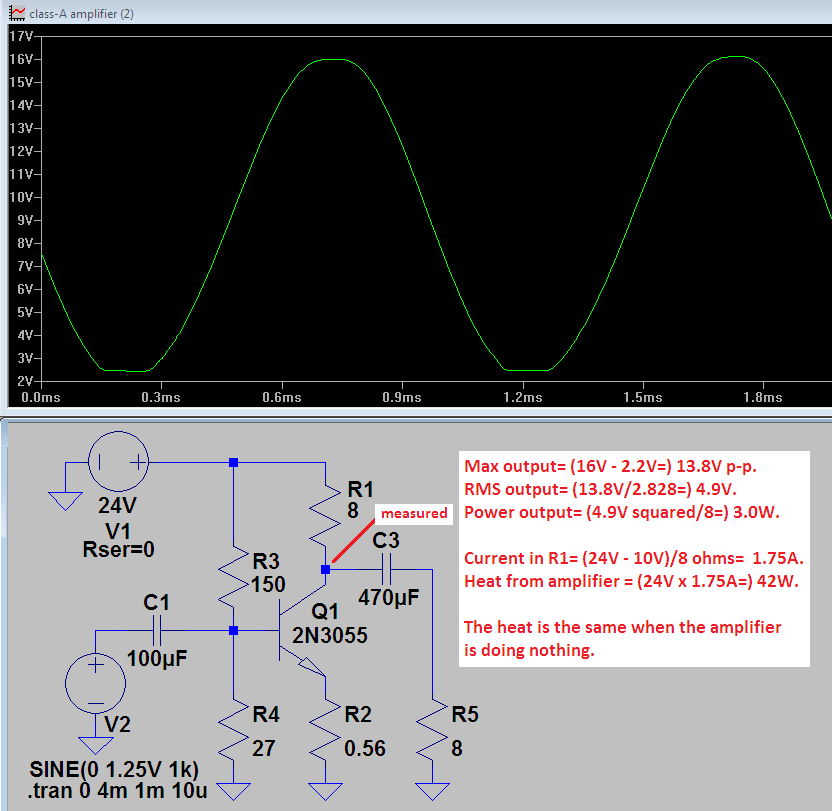Click the supply rail junction above R3
Screen dimensions: 832x811
[233, 462]
